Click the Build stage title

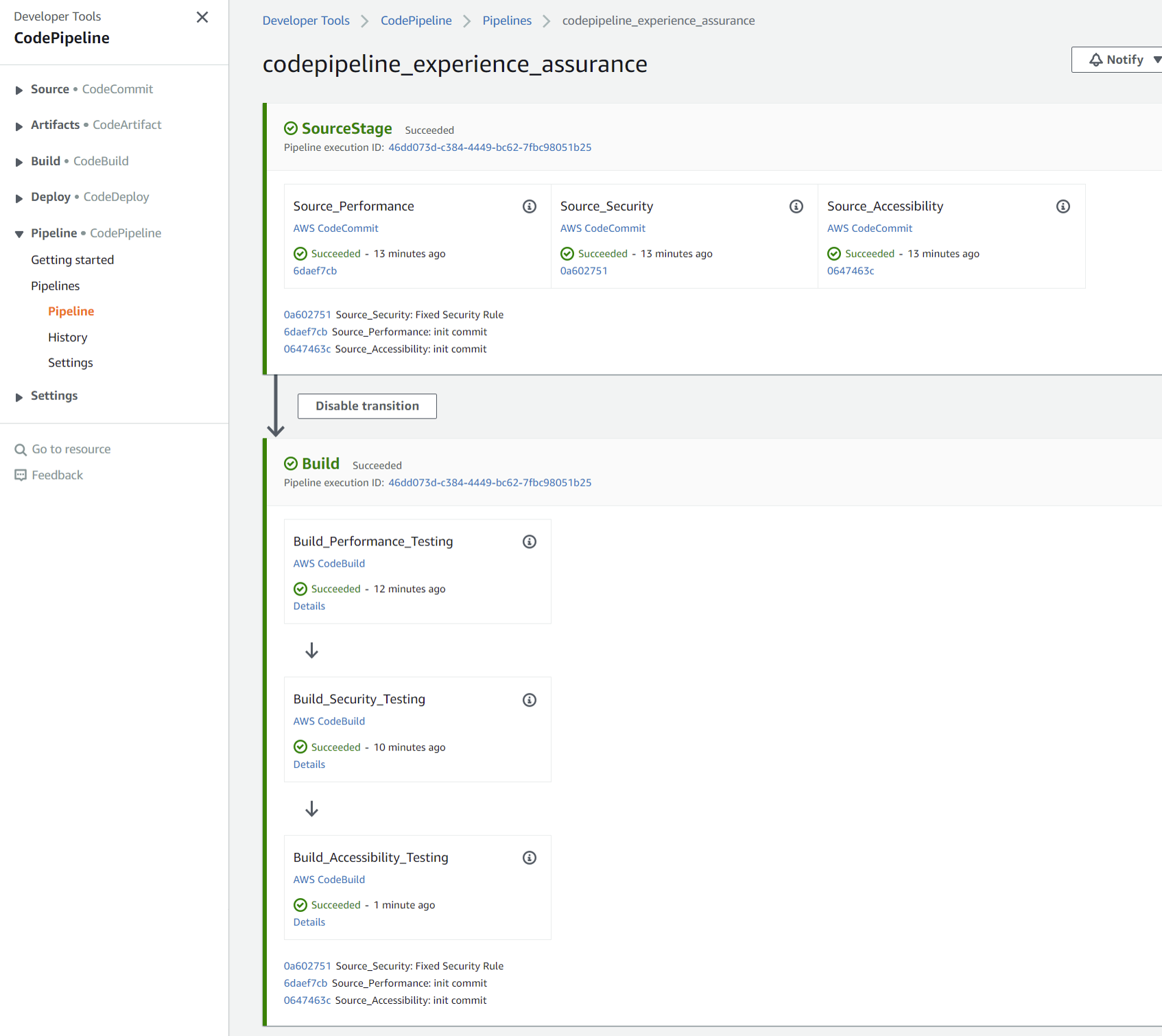[x=321, y=464]
